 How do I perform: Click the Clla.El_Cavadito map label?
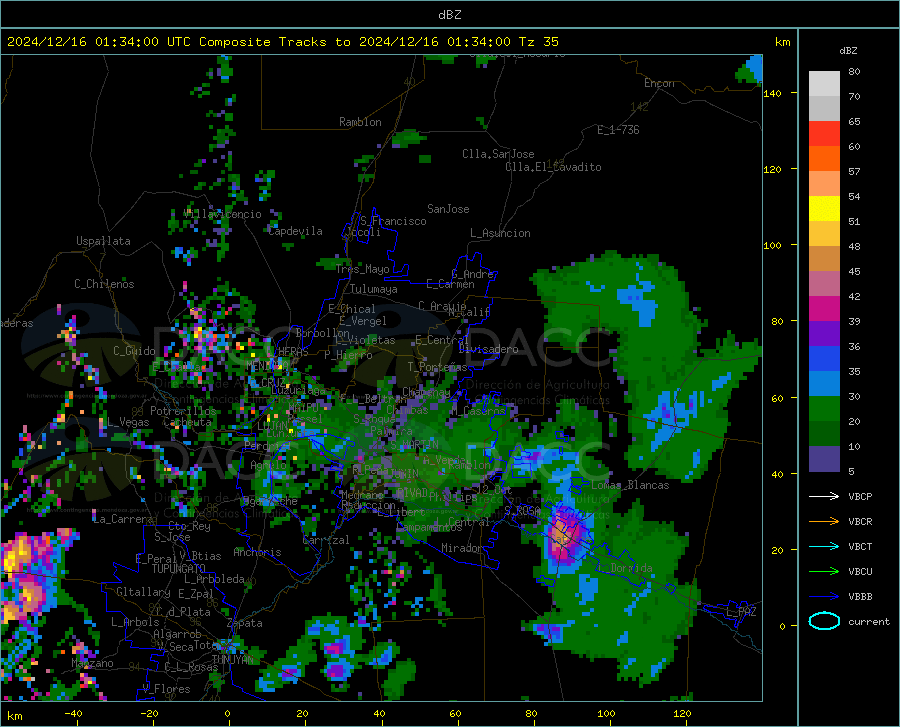tap(553, 167)
